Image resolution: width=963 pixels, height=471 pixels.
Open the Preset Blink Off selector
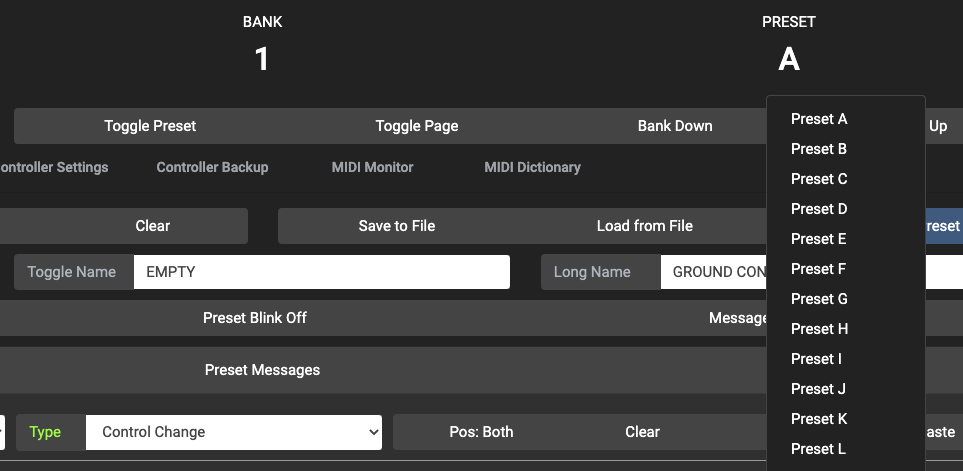[x=255, y=318]
